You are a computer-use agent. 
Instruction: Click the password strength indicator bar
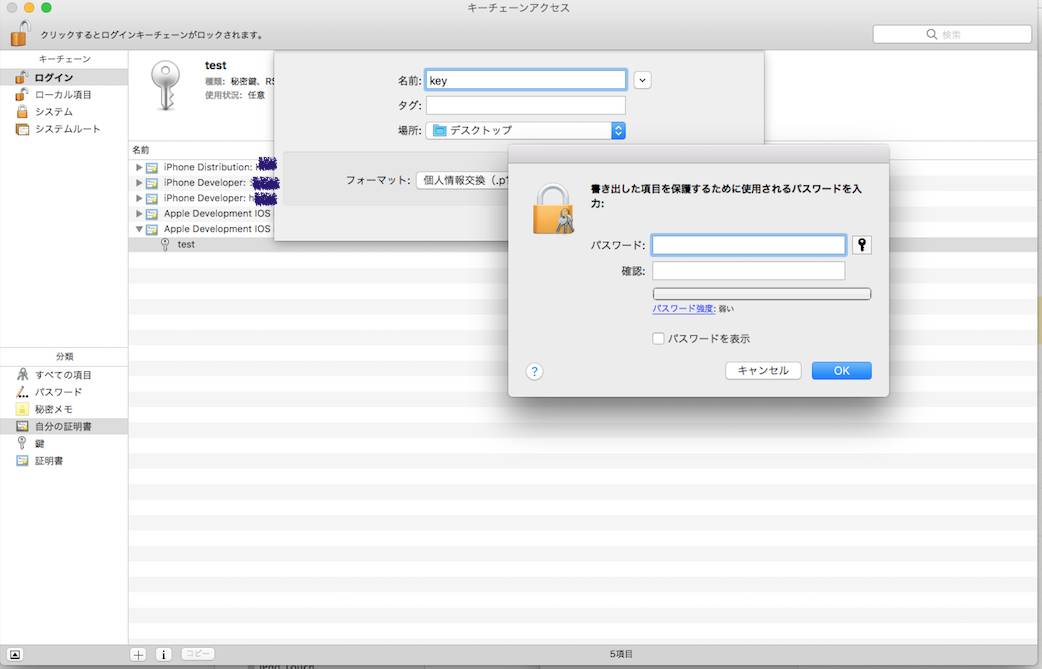pos(762,294)
